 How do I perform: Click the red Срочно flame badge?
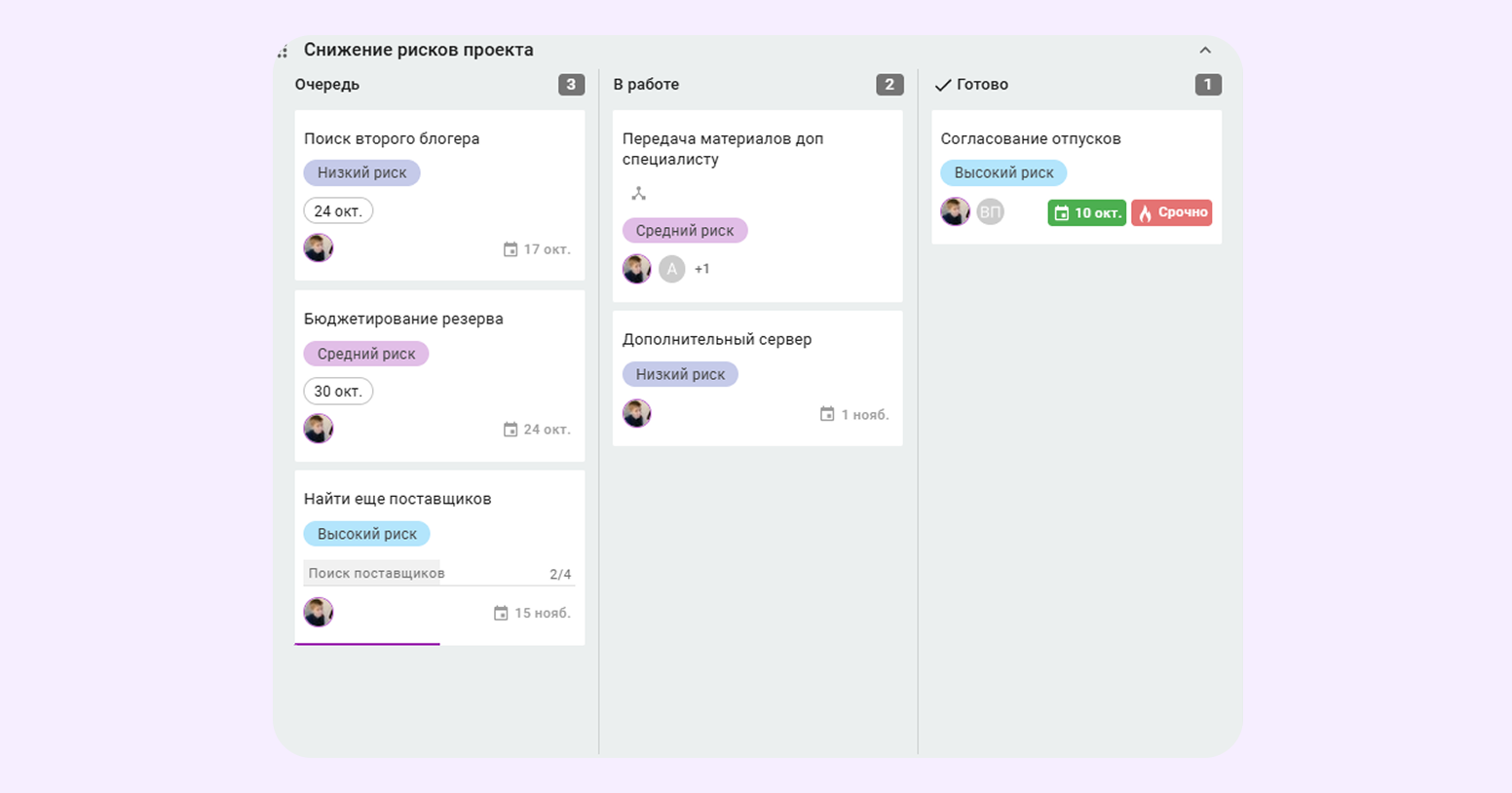coord(1171,212)
